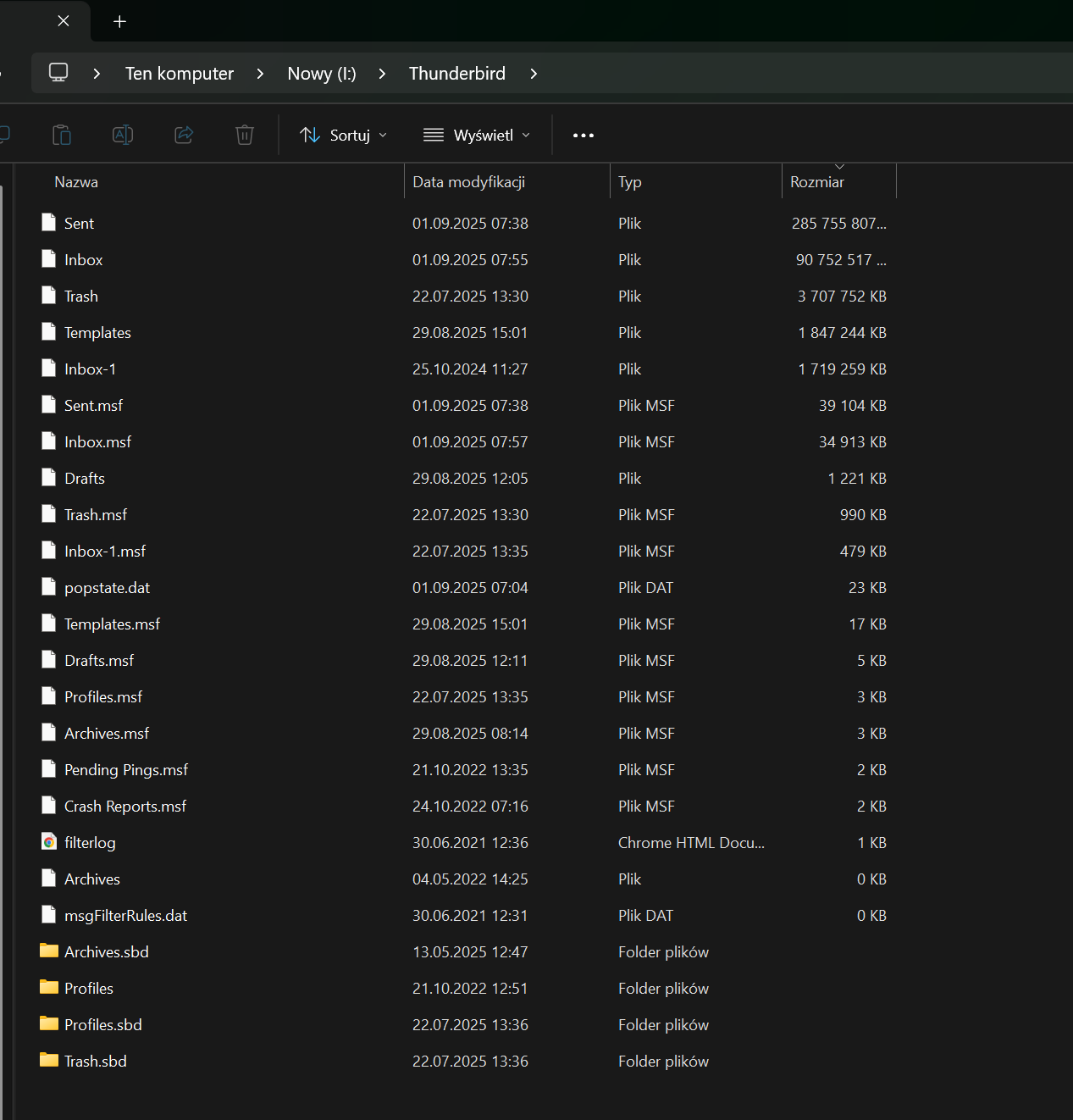Open the three-dot More options menu
The image size is (1073, 1120).
point(583,136)
